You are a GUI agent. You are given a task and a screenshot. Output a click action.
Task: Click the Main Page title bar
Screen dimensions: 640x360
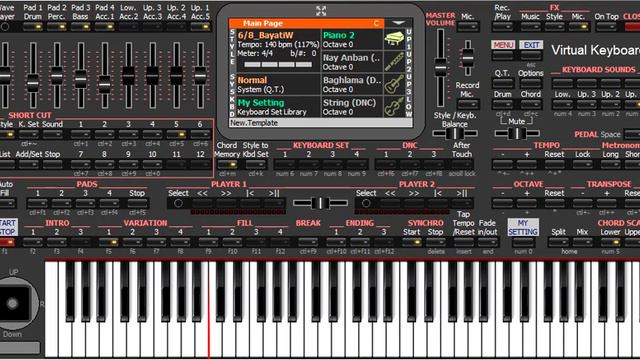pyautogui.click(x=306, y=23)
